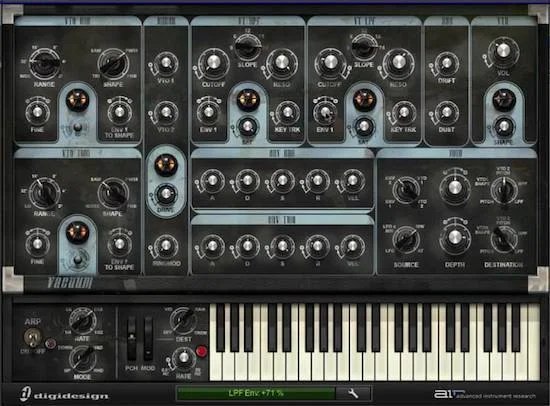The height and width of the screenshot is (406, 550).
Task: Click the Envelope Two sustain S knob
Action: click(x=282, y=246)
